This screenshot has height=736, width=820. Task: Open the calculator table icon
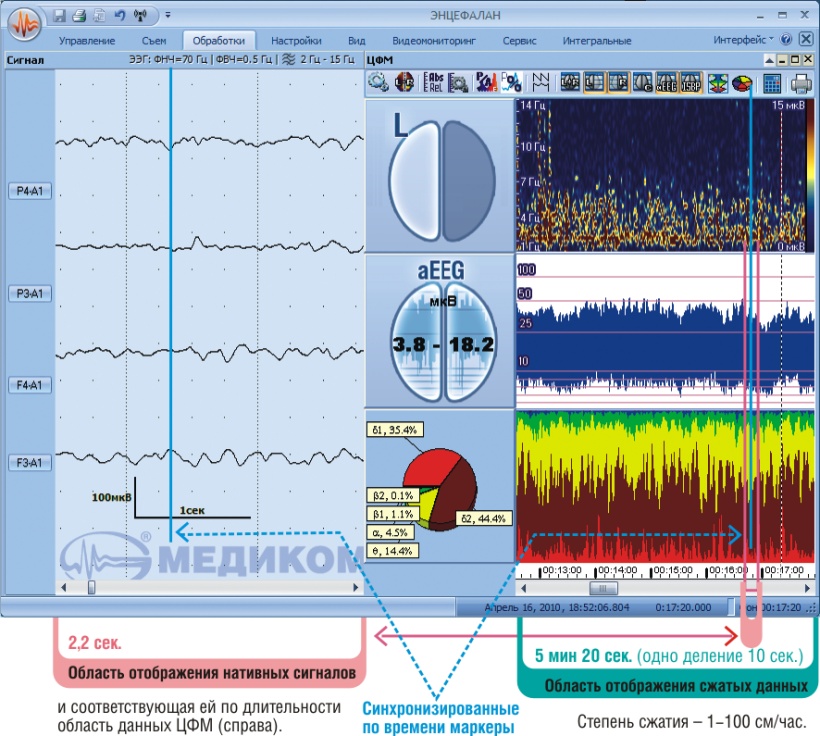[x=772, y=83]
